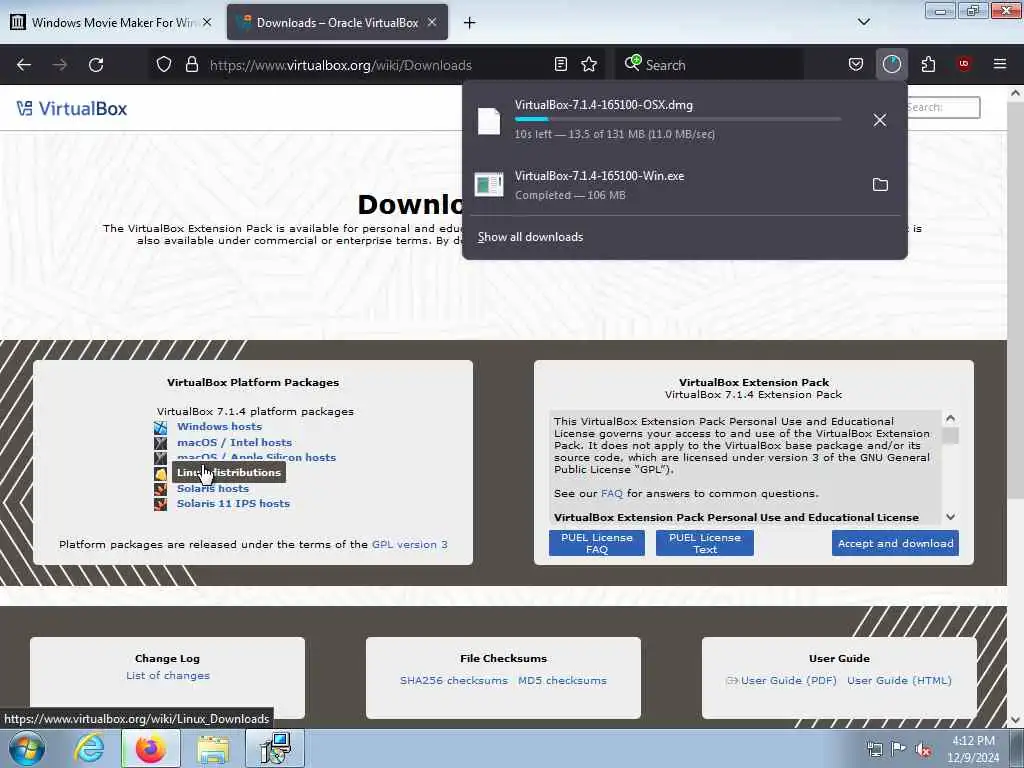Click the Firefox taskbar icon
Viewport: 1024px width, 768px height.
151,748
